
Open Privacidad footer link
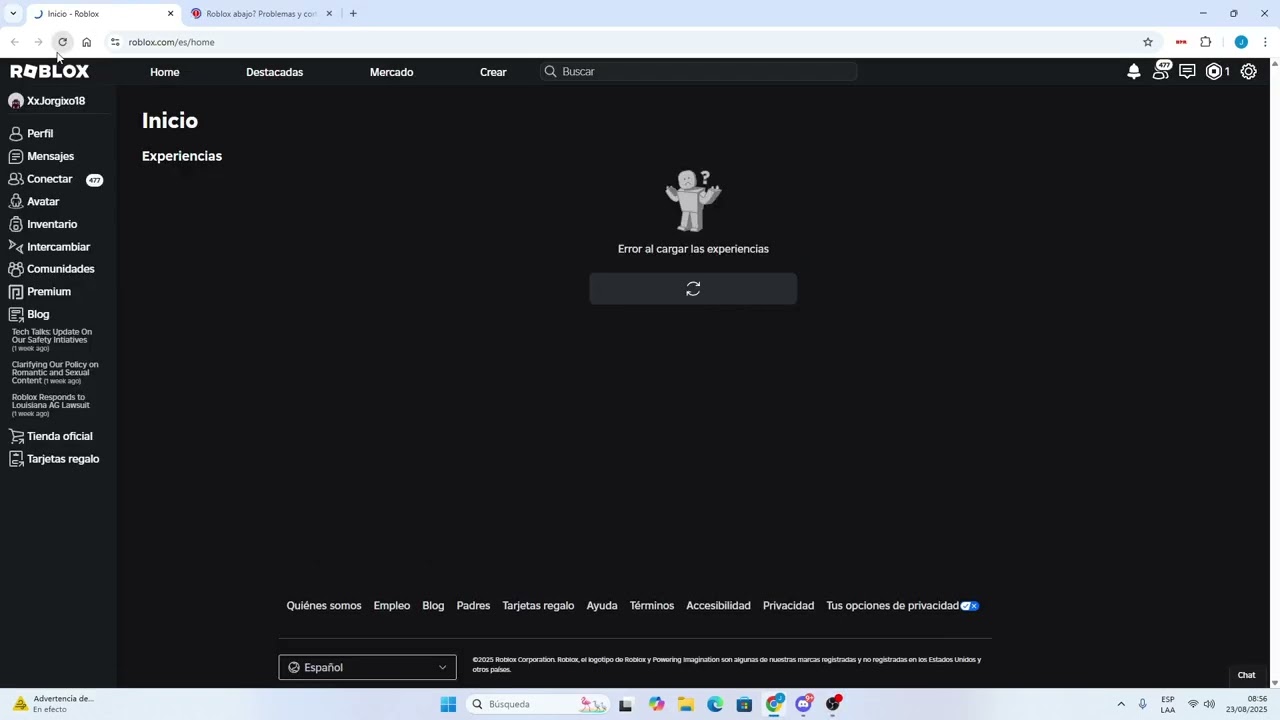(788, 606)
